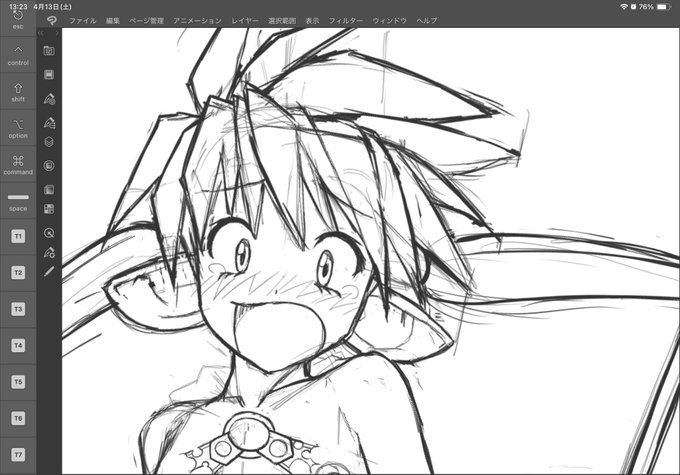
Task: Expand the palette dock with double chevron
Action: point(41,33)
